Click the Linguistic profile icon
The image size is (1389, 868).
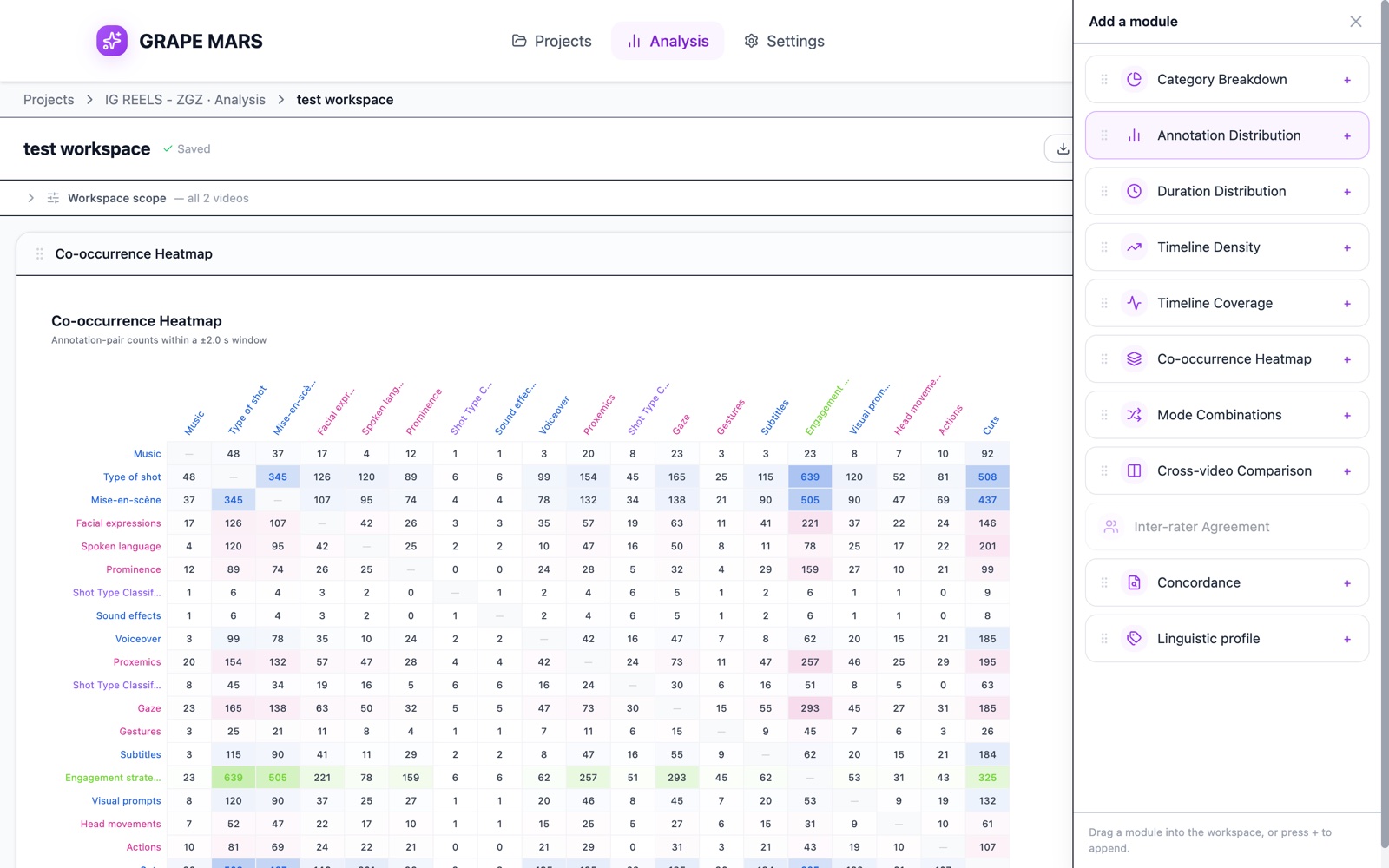(1134, 639)
